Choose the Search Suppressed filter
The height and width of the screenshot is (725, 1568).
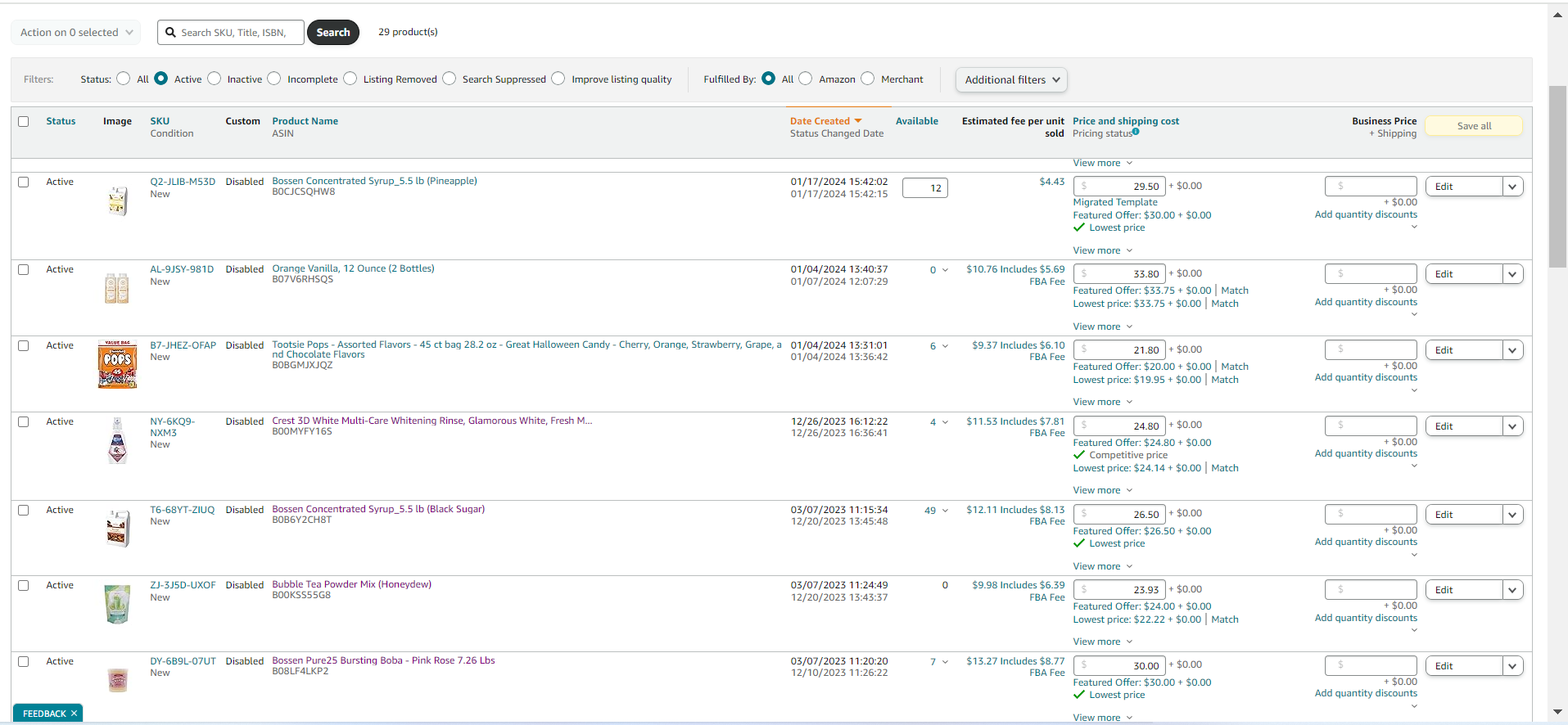click(x=450, y=79)
